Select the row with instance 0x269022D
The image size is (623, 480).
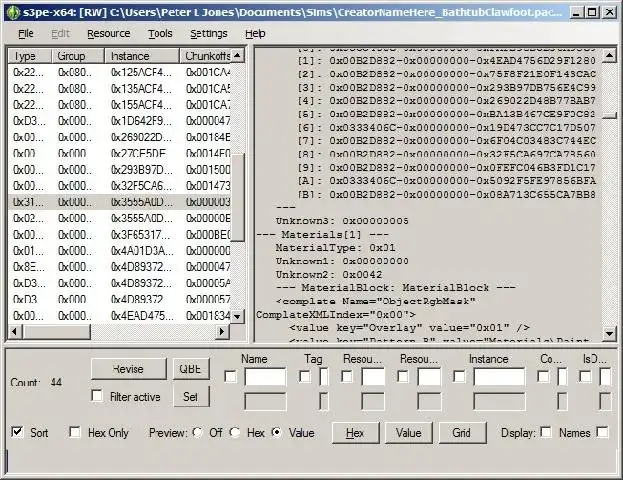pyautogui.click(x=119, y=137)
